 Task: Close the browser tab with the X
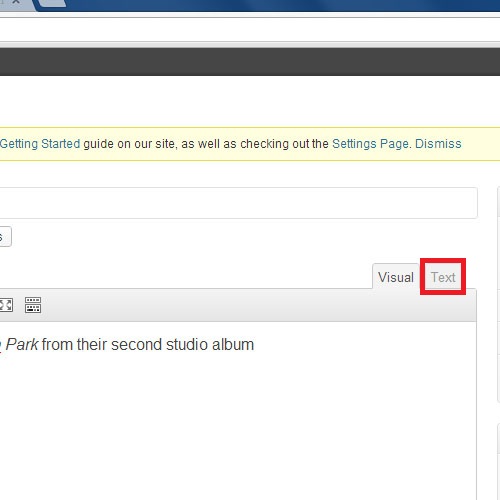pyautogui.click(x=16, y=1)
